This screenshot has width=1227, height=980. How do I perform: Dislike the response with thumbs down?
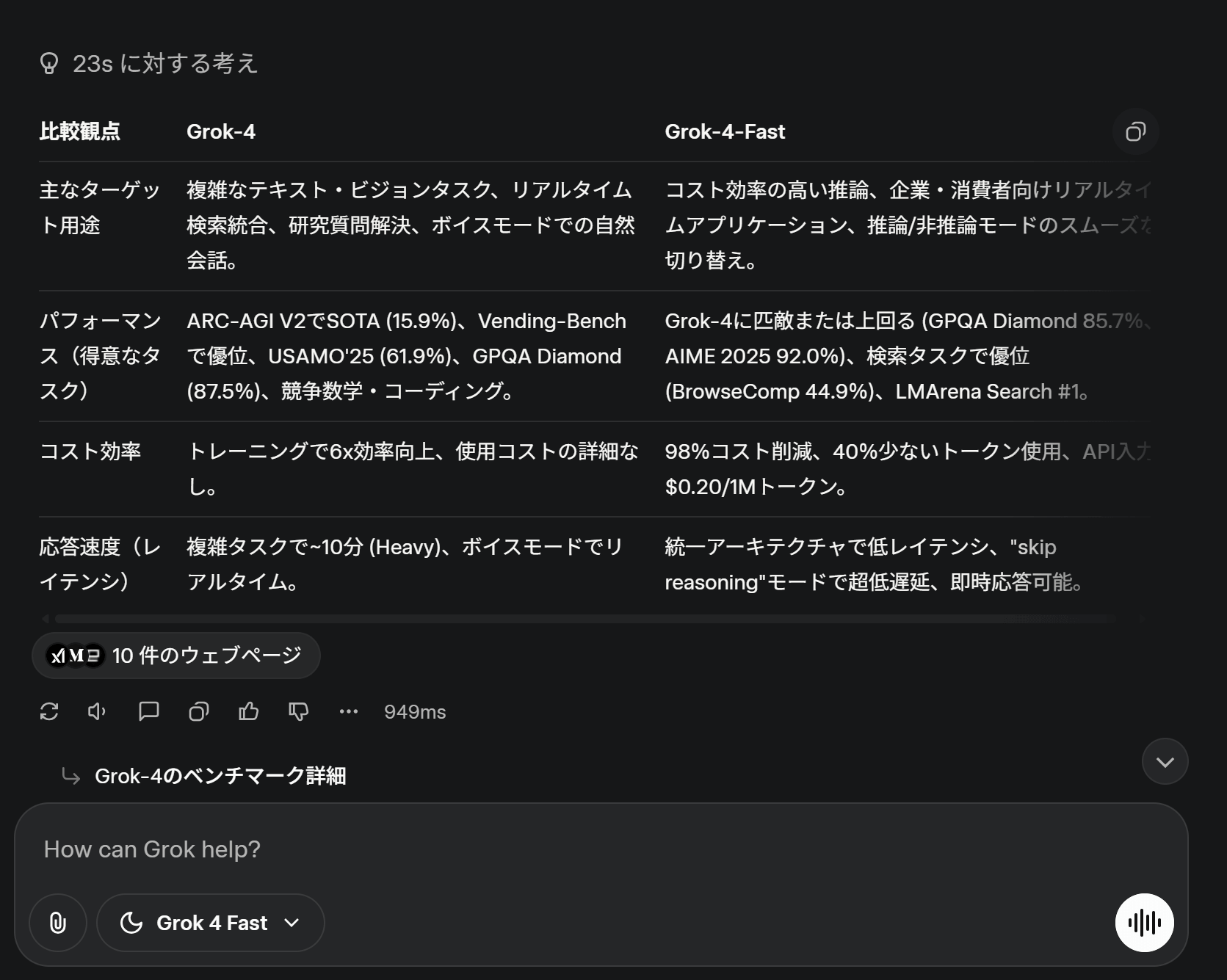(x=298, y=711)
